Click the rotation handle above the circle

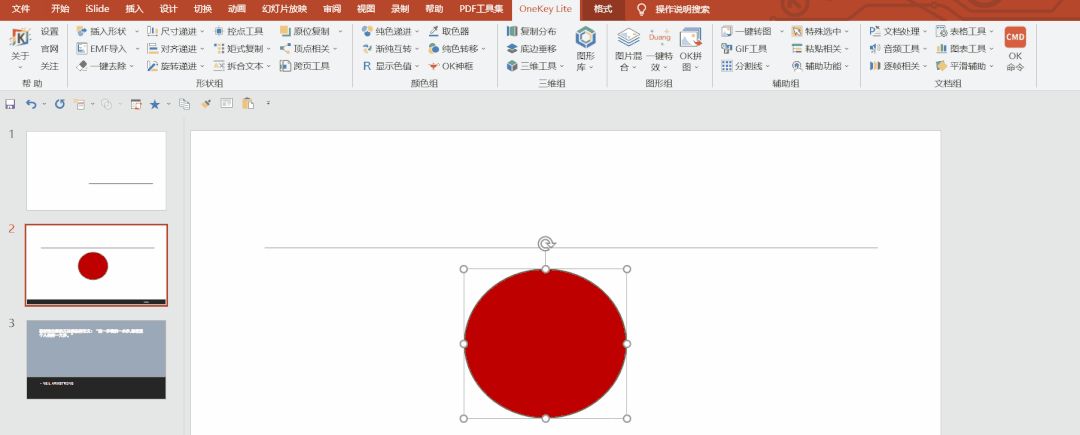pyautogui.click(x=546, y=243)
